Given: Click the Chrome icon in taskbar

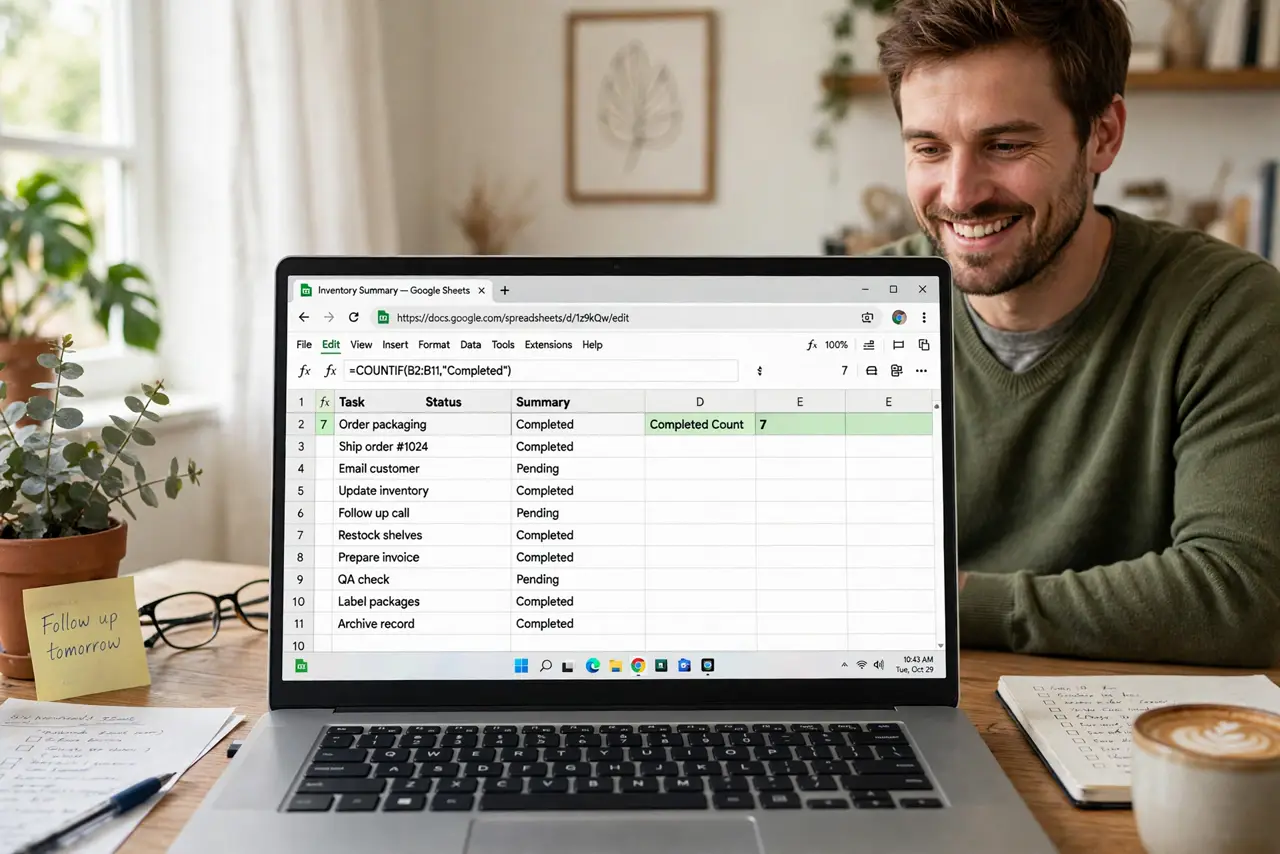Looking at the screenshot, I should (638, 665).
